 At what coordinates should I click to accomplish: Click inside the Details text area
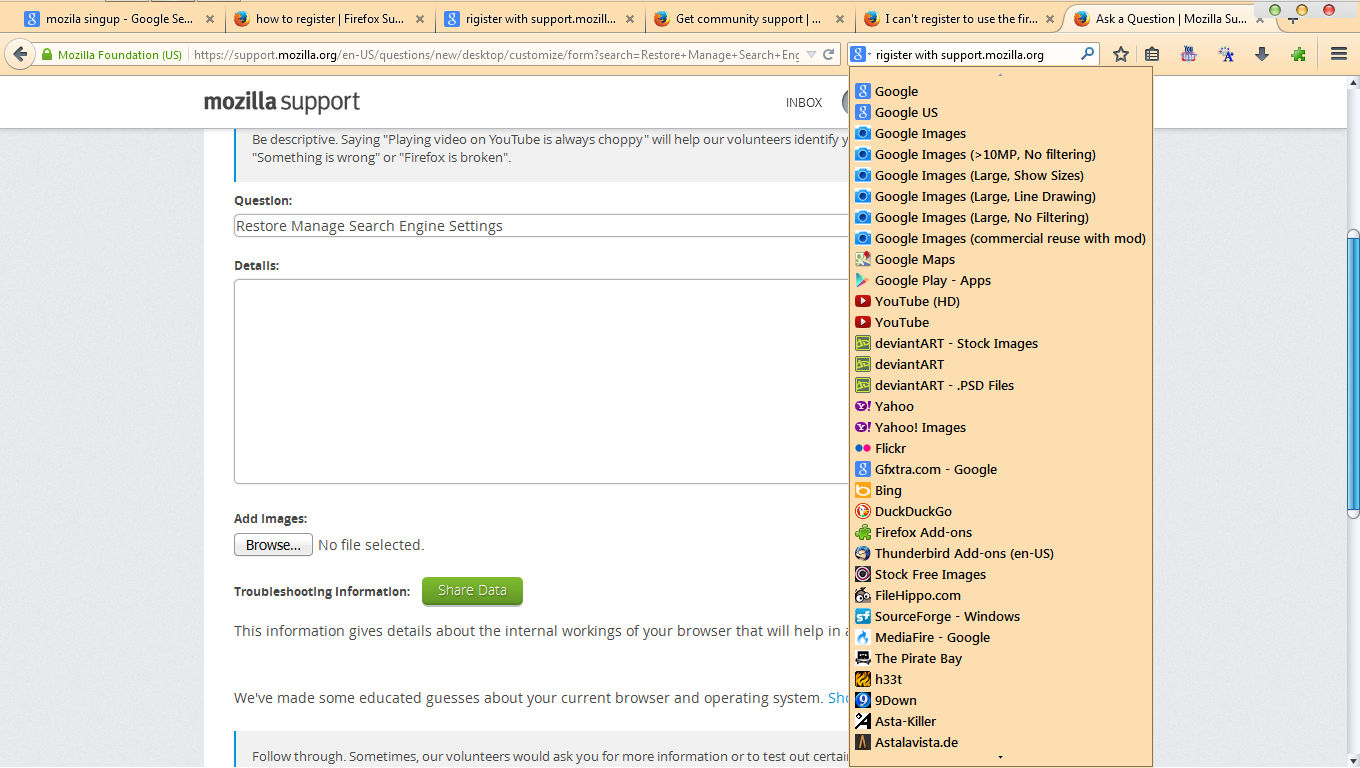point(541,382)
